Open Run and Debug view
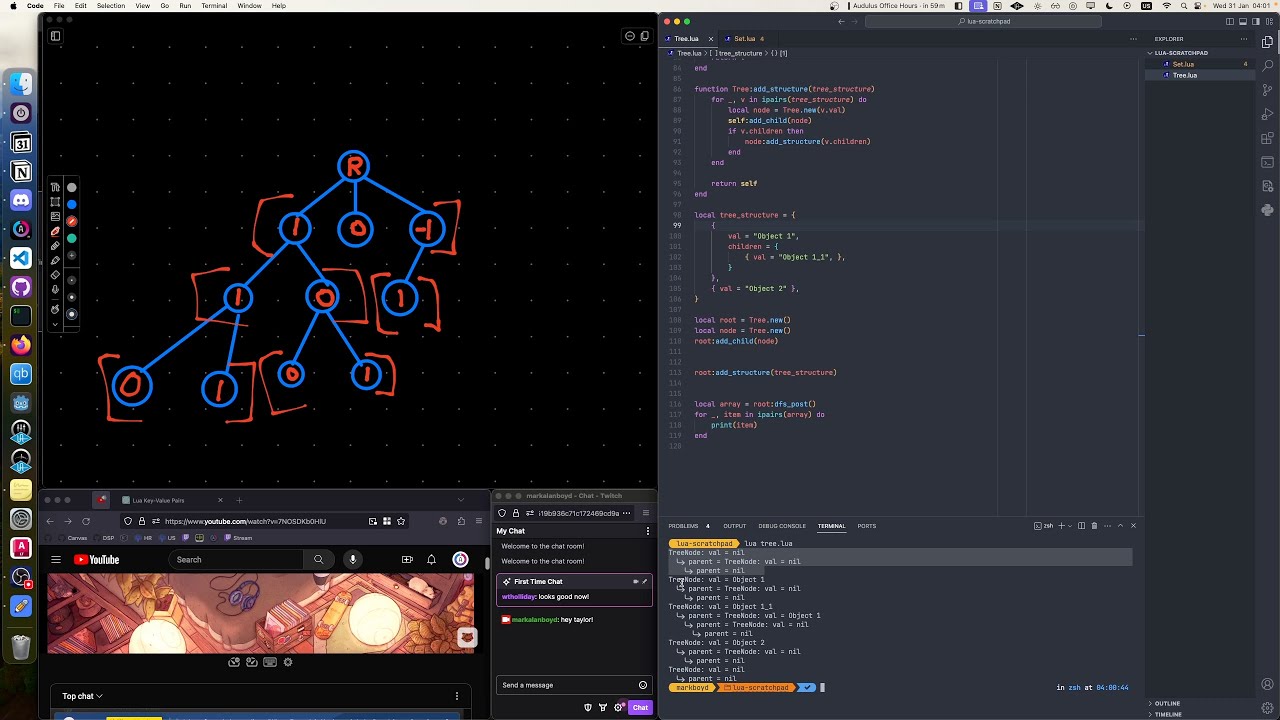Viewport: 1280px width, 720px height. click(1267, 114)
